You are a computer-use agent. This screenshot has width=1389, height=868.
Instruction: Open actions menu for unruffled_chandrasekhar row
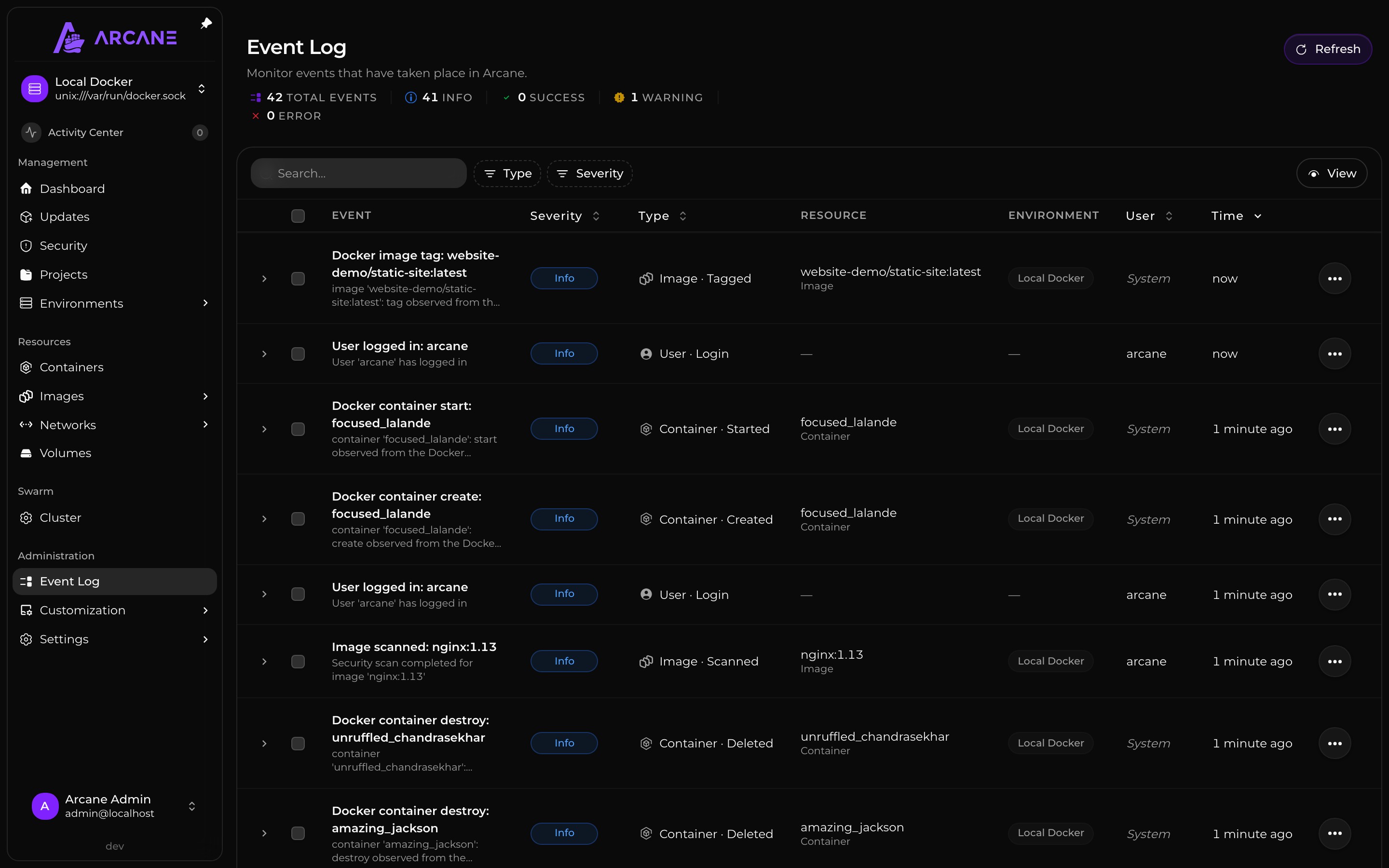coord(1335,744)
